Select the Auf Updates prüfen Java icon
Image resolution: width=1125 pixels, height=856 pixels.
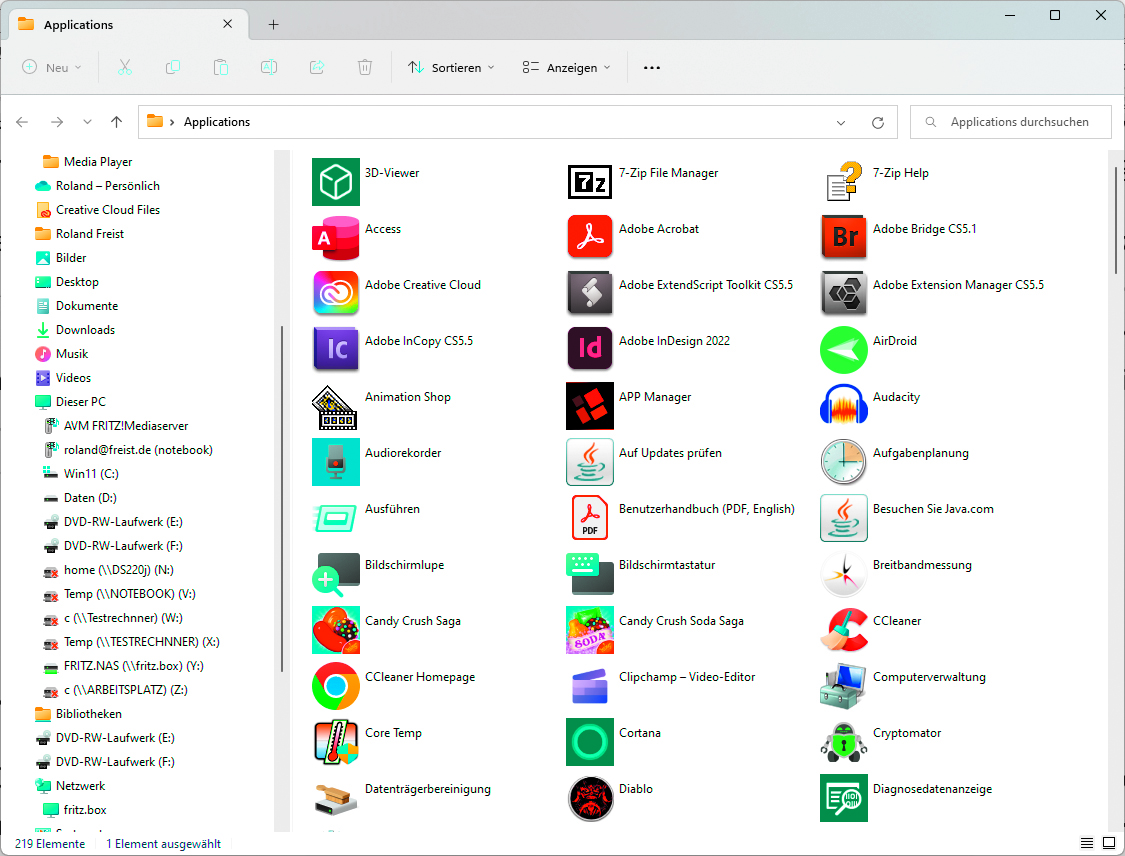pos(590,461)
